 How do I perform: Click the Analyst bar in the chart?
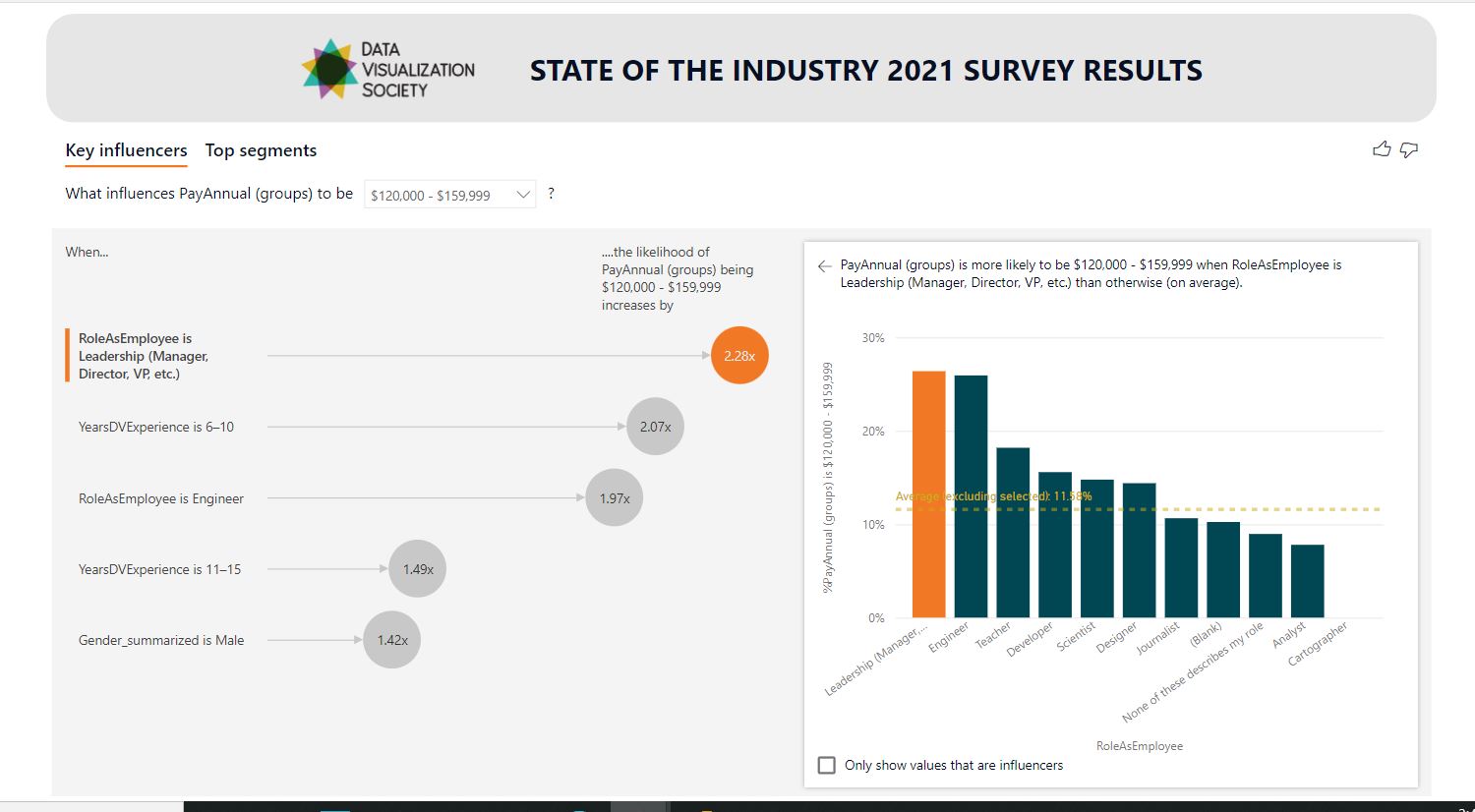1307,581
